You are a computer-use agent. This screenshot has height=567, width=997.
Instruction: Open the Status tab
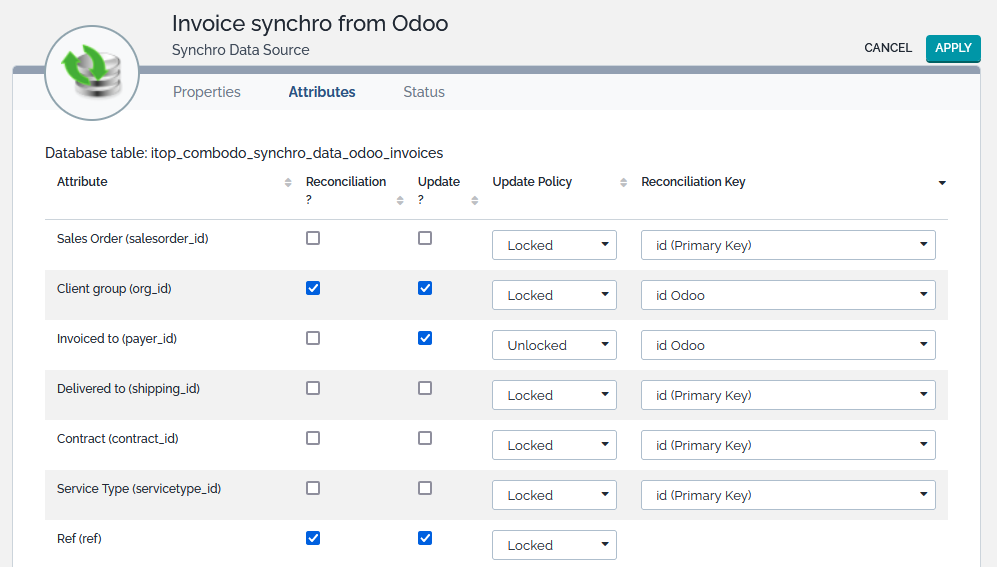(x=424, y=92)
